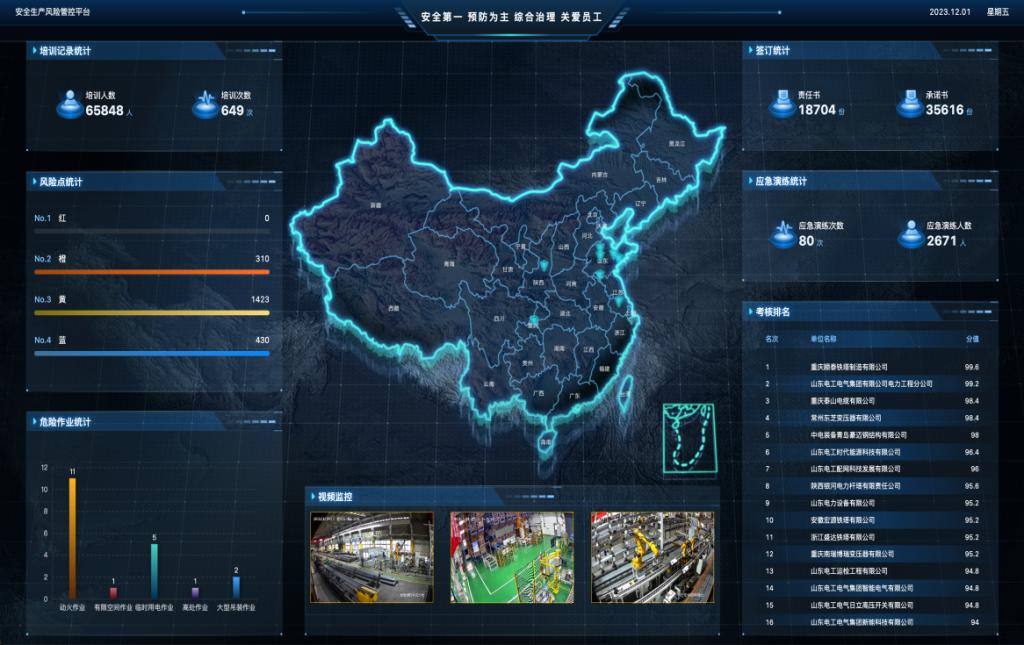
Task: Click the 培训次数 pulse icon
Action: 205,104
